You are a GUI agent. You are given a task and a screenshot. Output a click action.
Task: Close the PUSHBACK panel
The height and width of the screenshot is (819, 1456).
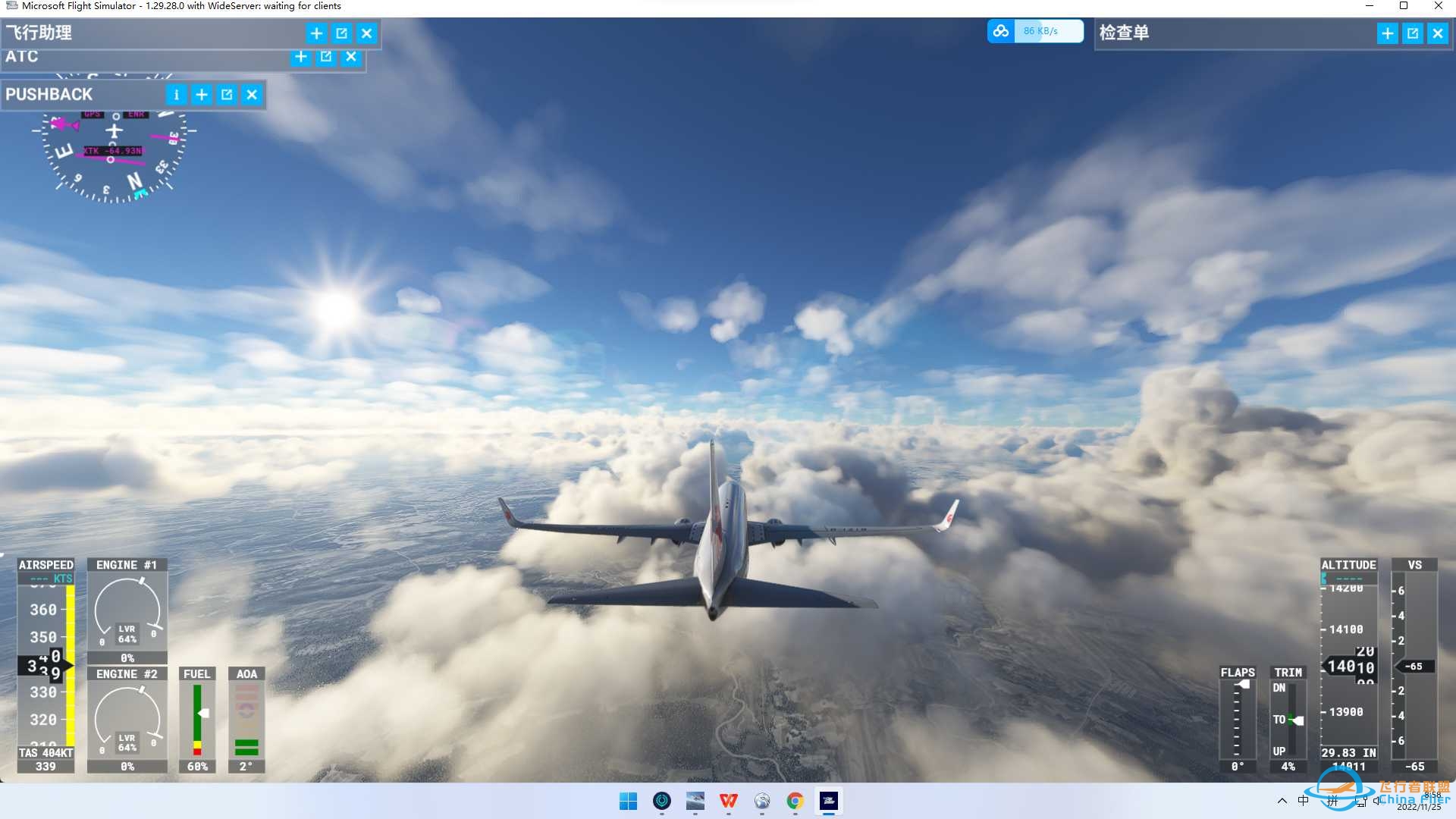[252, 95]
